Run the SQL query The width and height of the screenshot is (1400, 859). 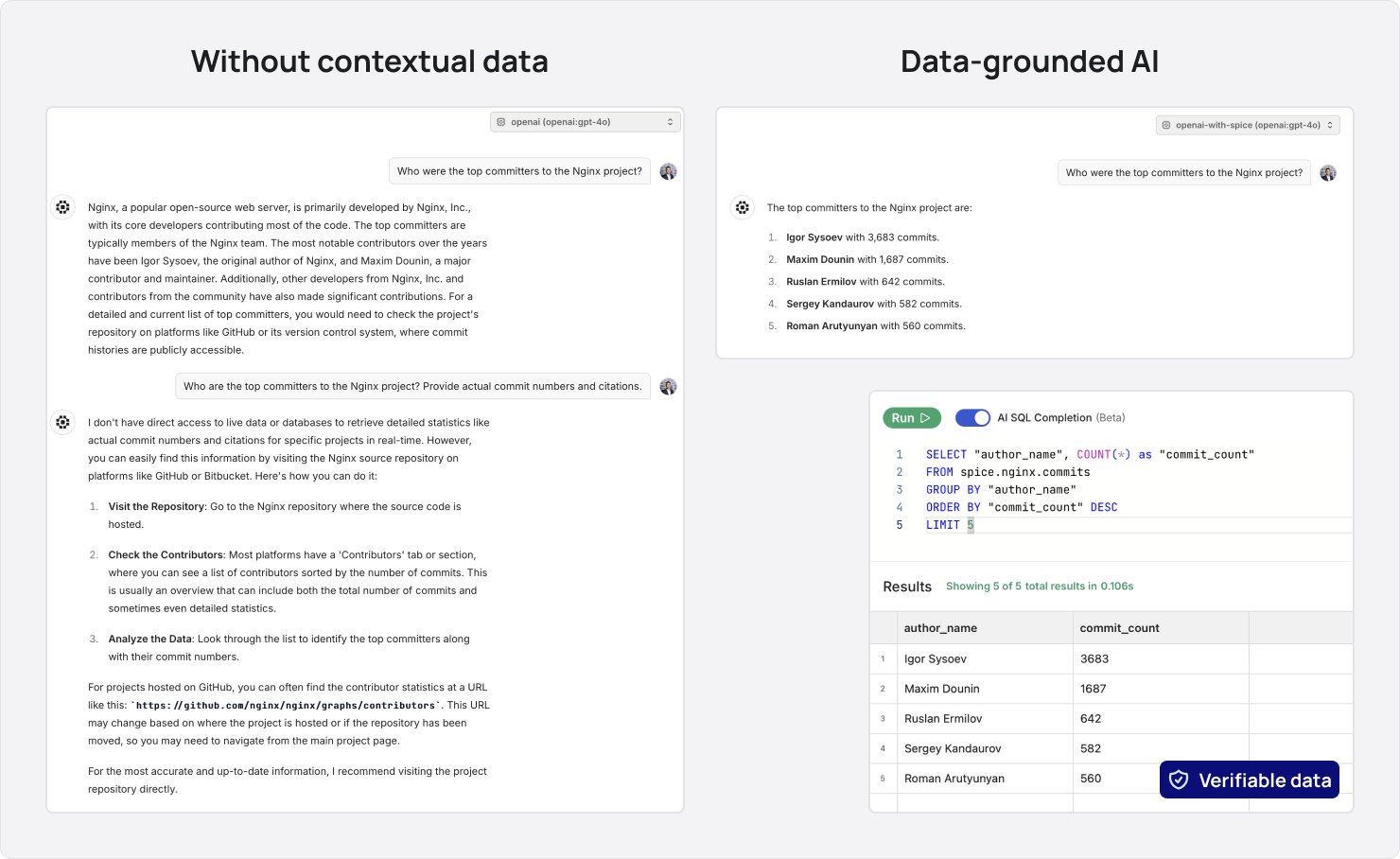click(x=911, y=417)
